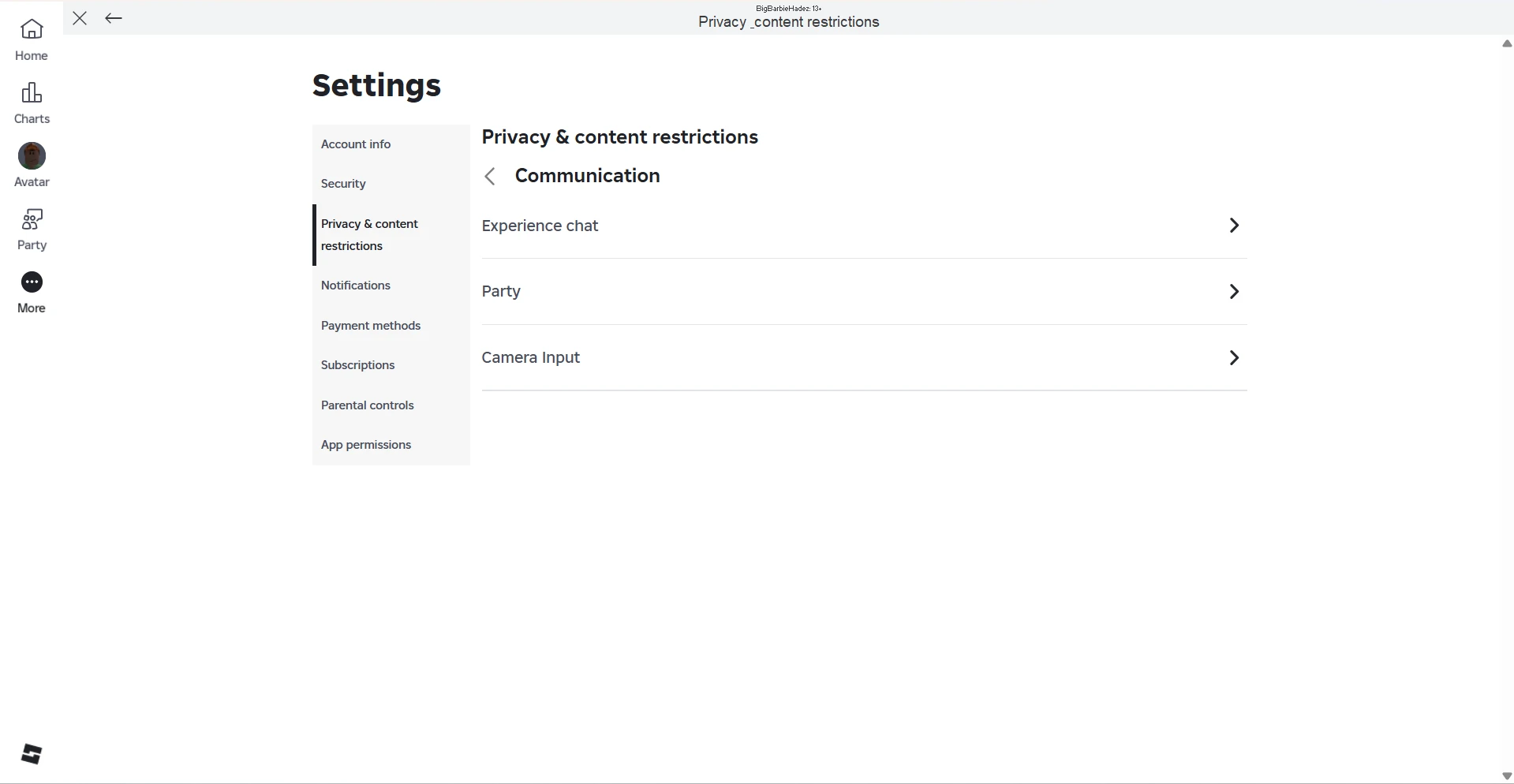Screen dimensions: 1514x784
Task: Click the scroll up arrow on the right
Action: pos(1505,43)
